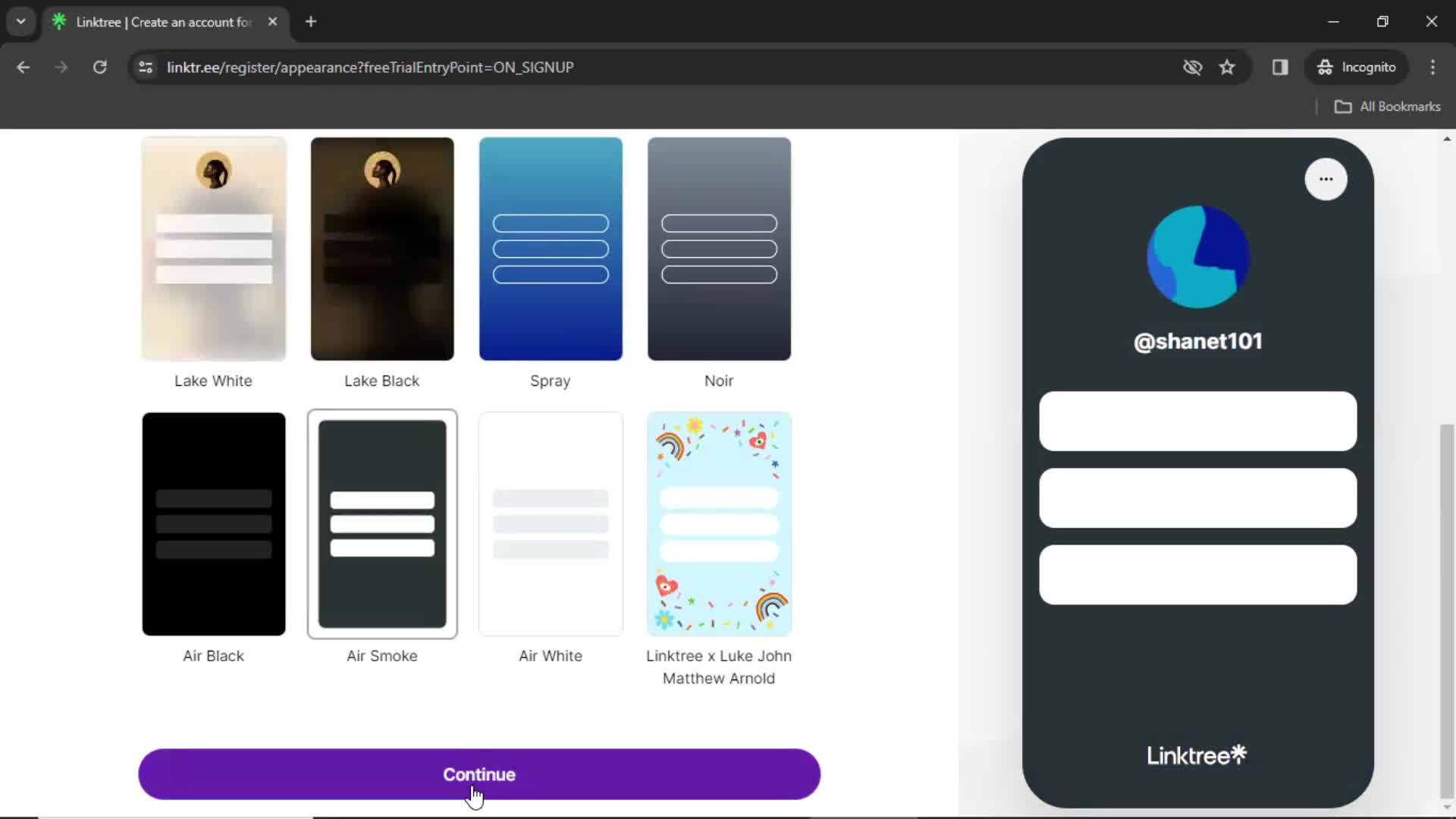The height and width of the screenshot is (819, 1456).
Task: Restore down the browser window
Action: click(1382, 21)
